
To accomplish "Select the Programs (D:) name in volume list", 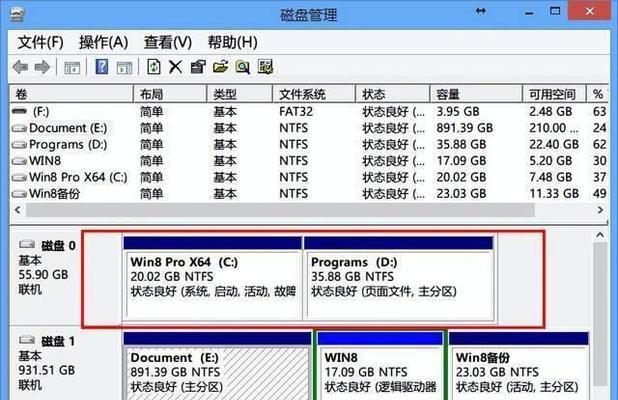I will (x=68, y=145).
